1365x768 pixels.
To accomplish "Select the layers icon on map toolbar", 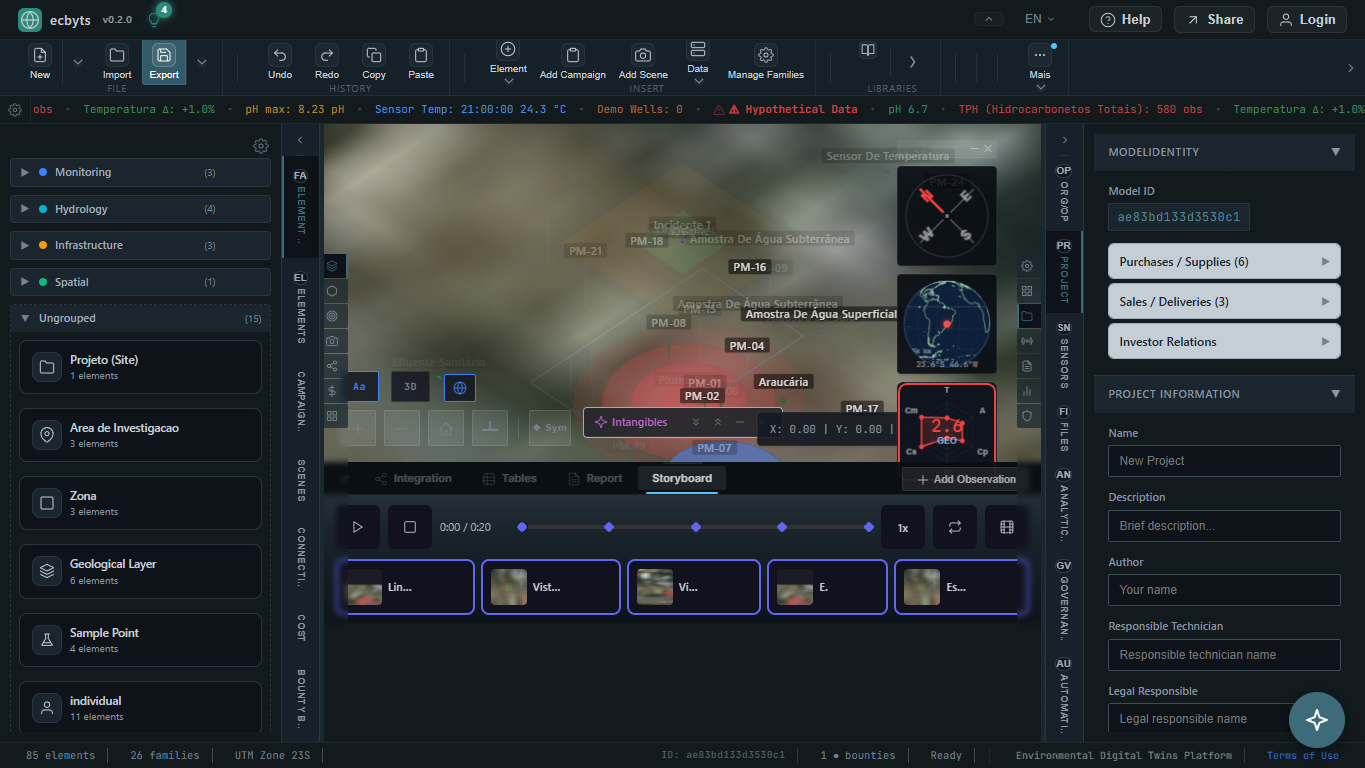I will click(x=332, y=266).
